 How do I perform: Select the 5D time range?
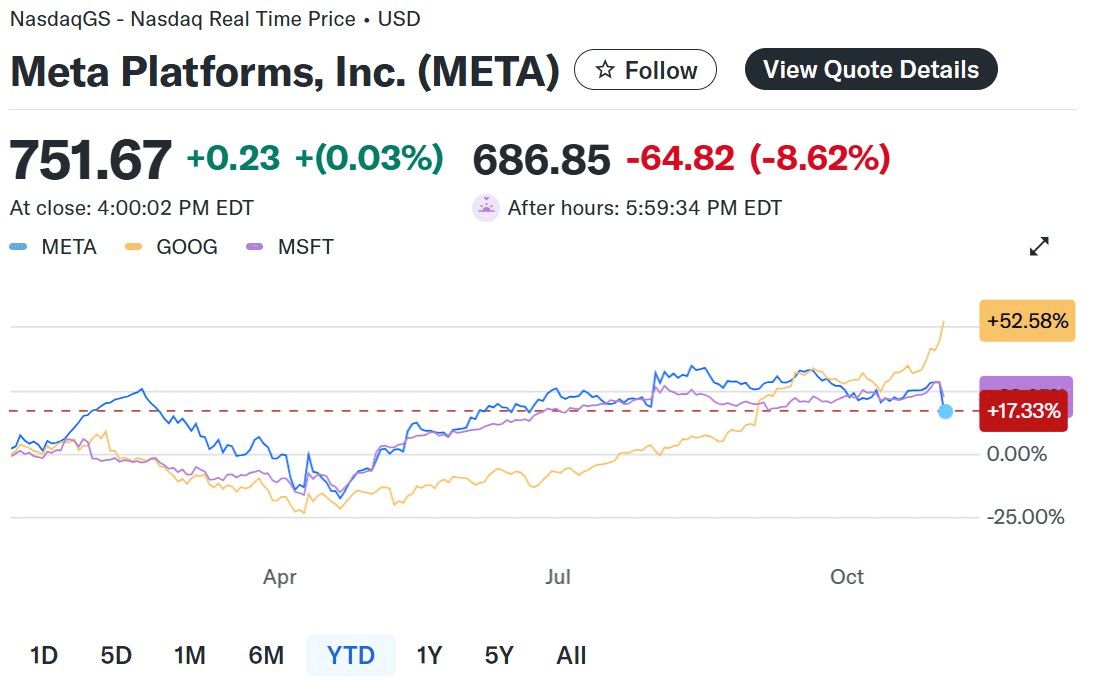pos(116,656)
